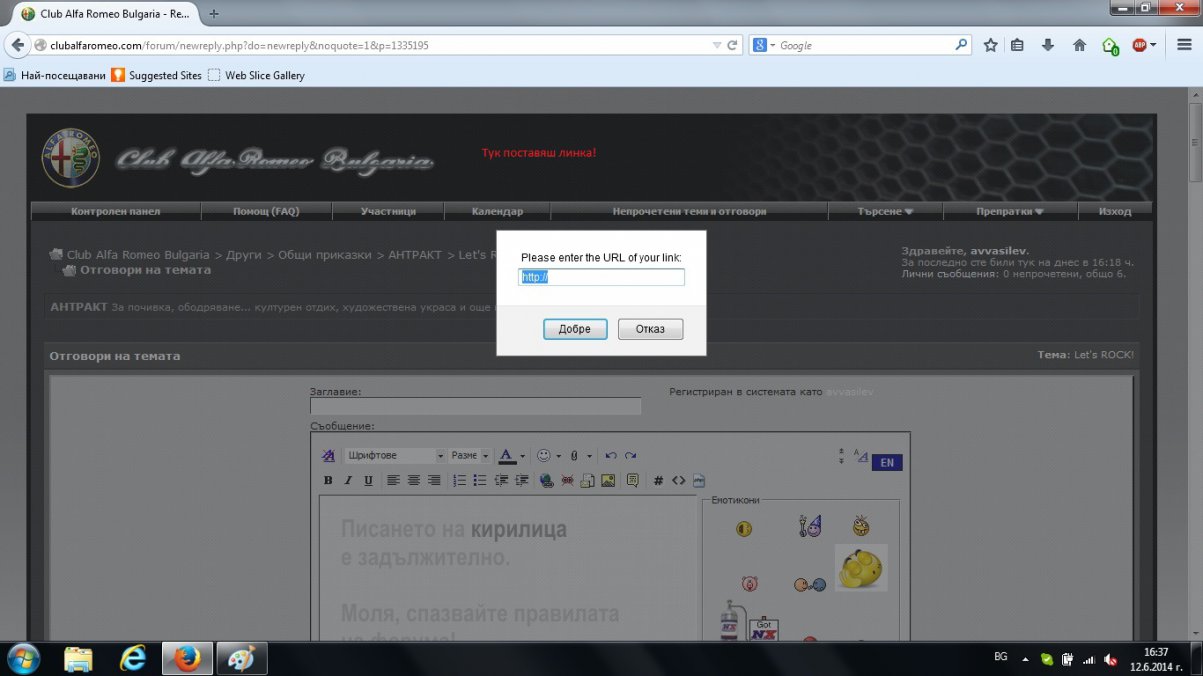This screenshot has width=1203, height=676.
Task: Open the Шрифтове font dropdown
Action: [x=394, y=456]
